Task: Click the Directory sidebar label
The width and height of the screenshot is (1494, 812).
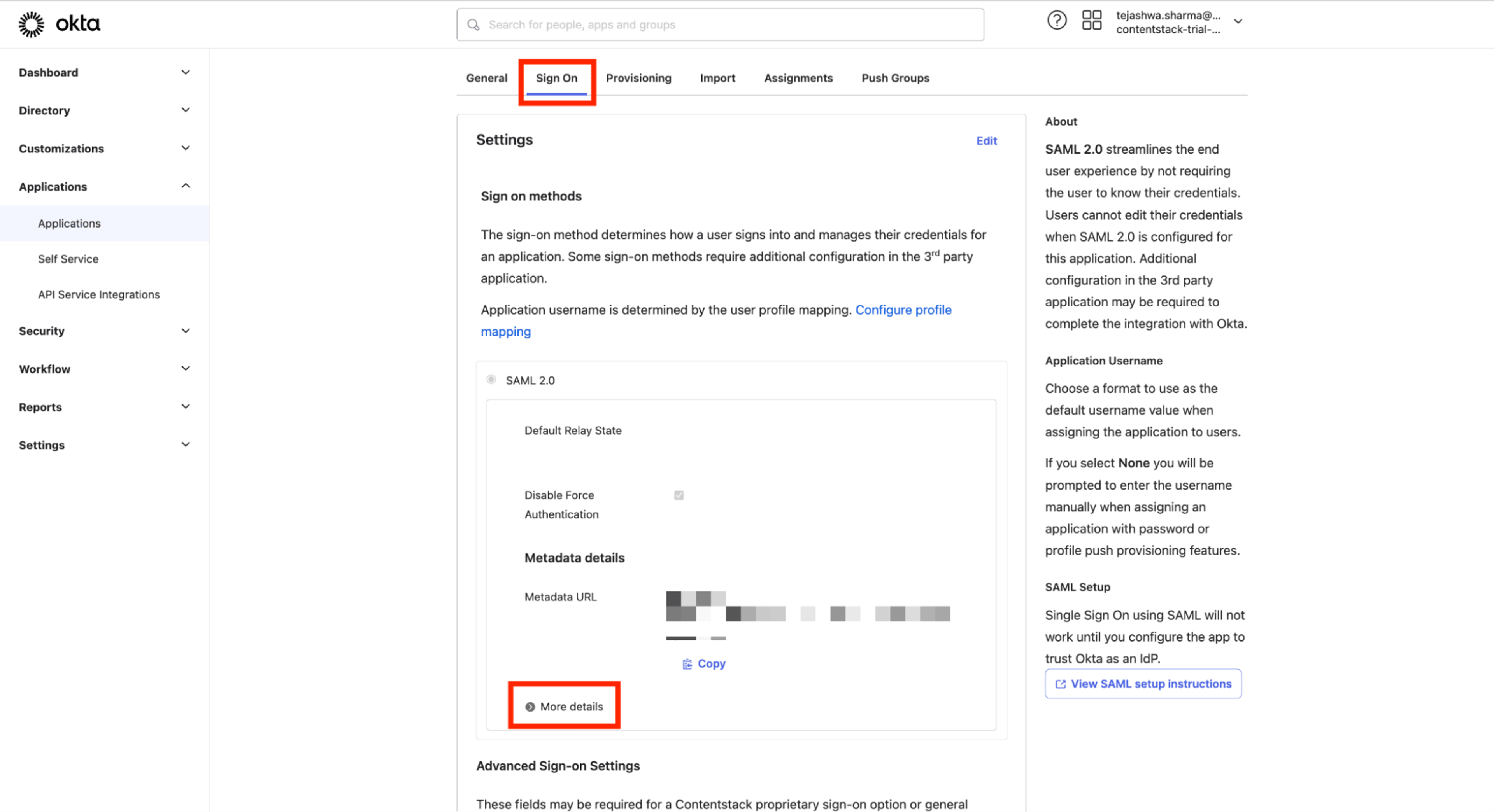Action: pos(44,110)
